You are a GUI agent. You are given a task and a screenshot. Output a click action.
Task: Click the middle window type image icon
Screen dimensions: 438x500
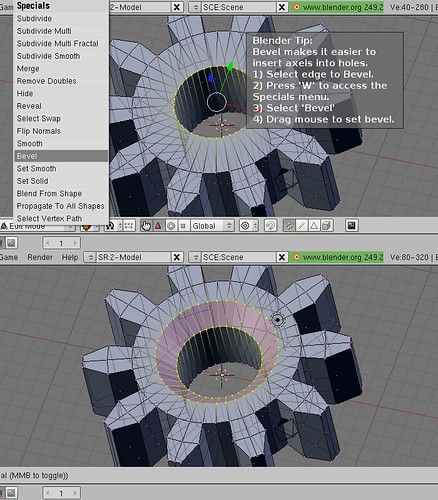[11, 243]
